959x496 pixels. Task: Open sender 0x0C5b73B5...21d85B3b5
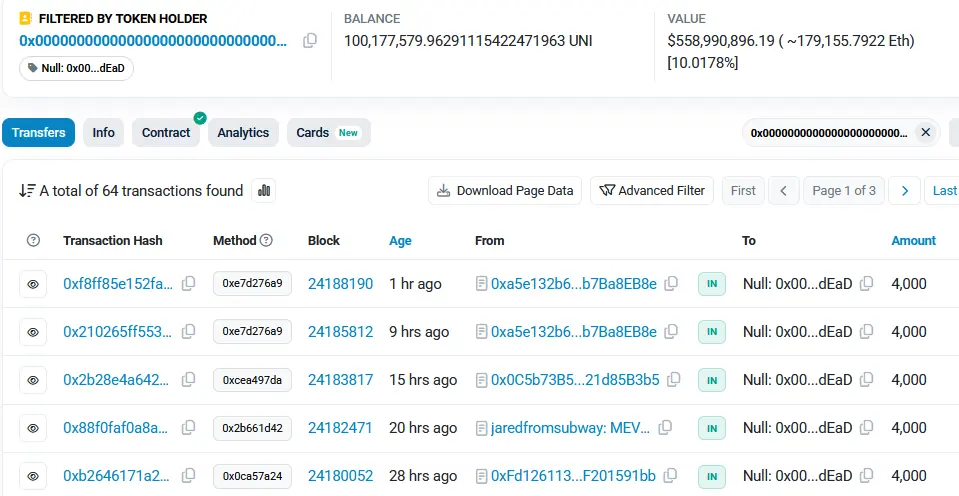point(575,380)
